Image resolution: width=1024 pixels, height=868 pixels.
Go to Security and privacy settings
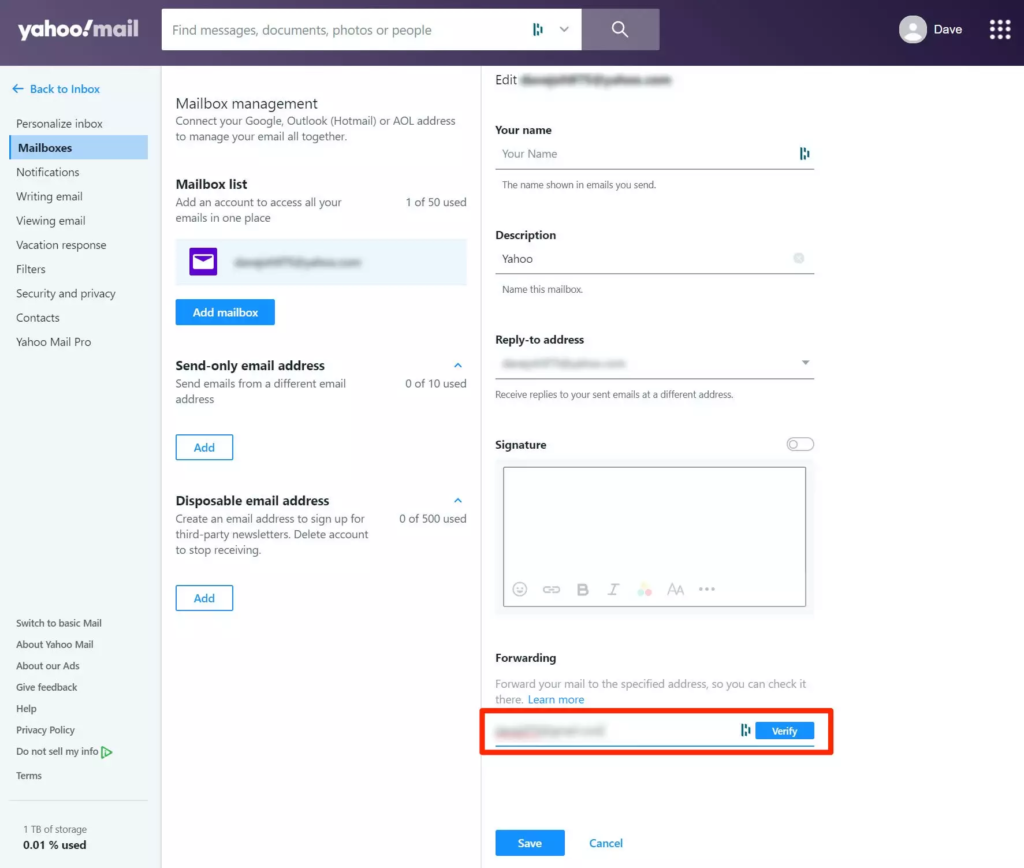pos(66,294)
